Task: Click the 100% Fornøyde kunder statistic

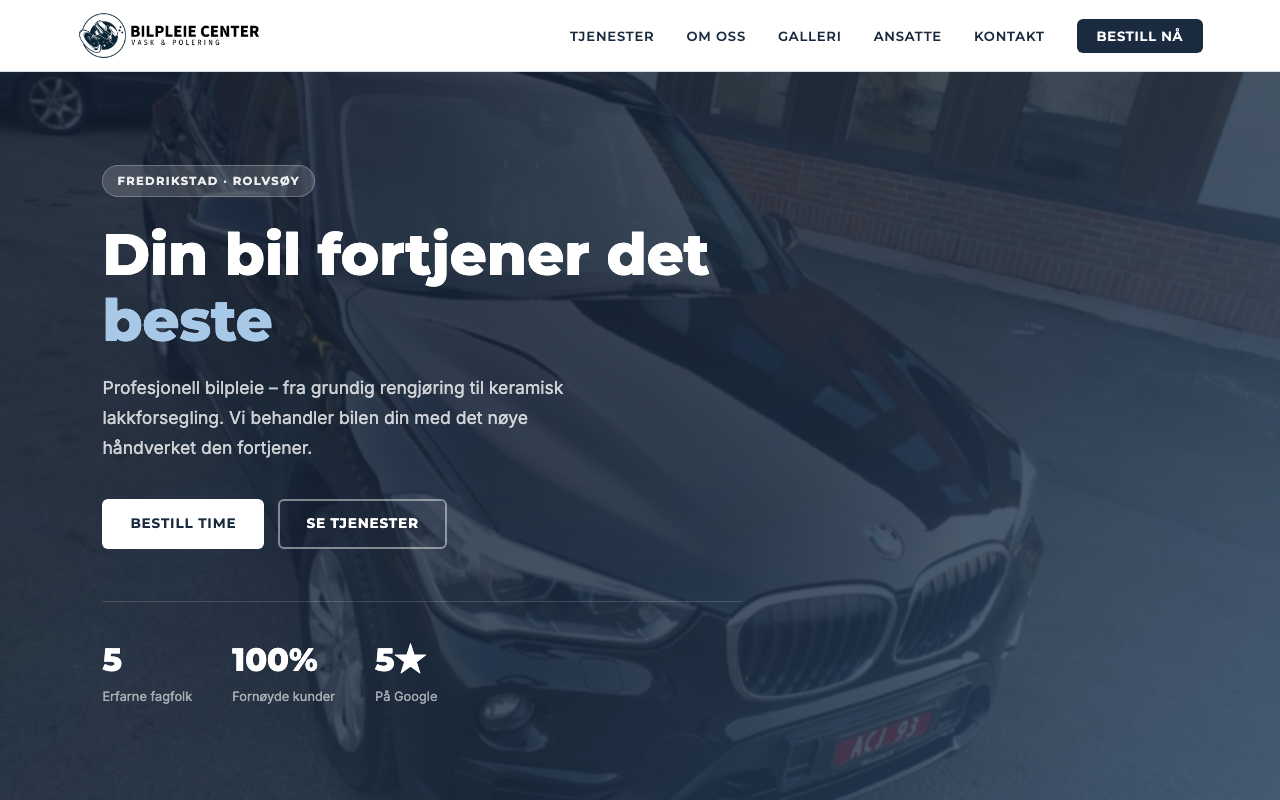Action: (283, 674)
